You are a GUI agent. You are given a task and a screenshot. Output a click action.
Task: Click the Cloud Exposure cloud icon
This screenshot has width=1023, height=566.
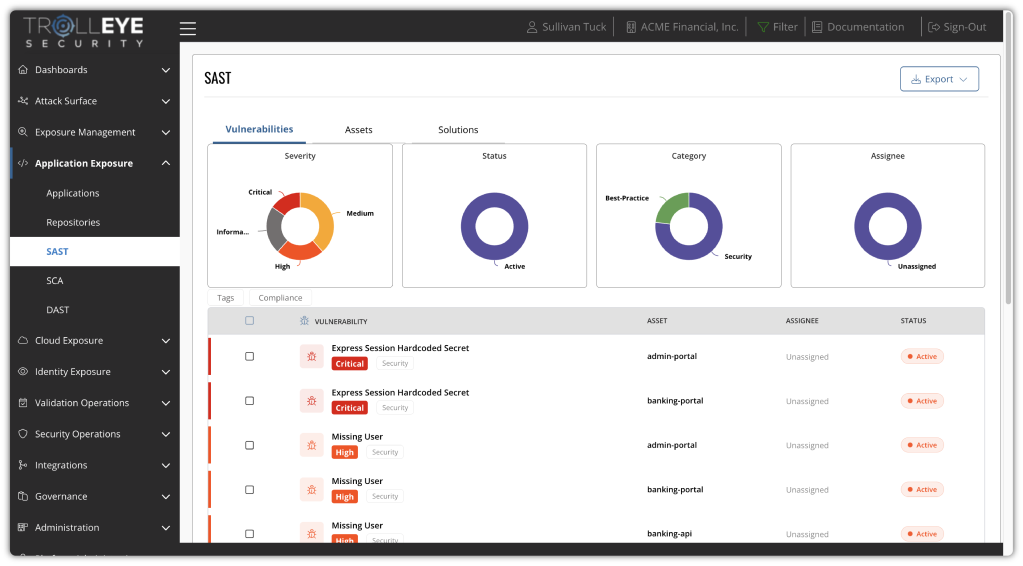[x=23, y=340]
